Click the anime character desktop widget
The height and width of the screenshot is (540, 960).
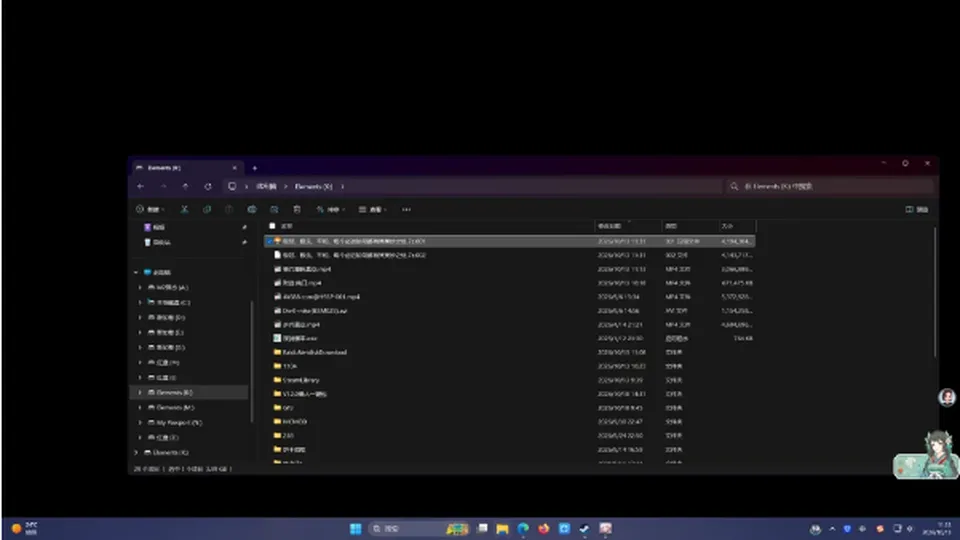tap(926, 454)
